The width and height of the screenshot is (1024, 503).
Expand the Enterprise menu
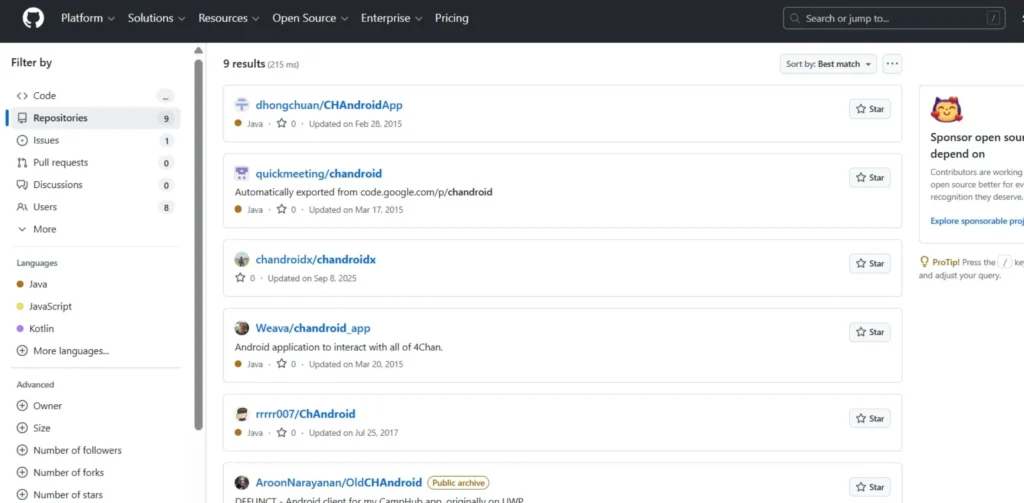coord(392,18)
